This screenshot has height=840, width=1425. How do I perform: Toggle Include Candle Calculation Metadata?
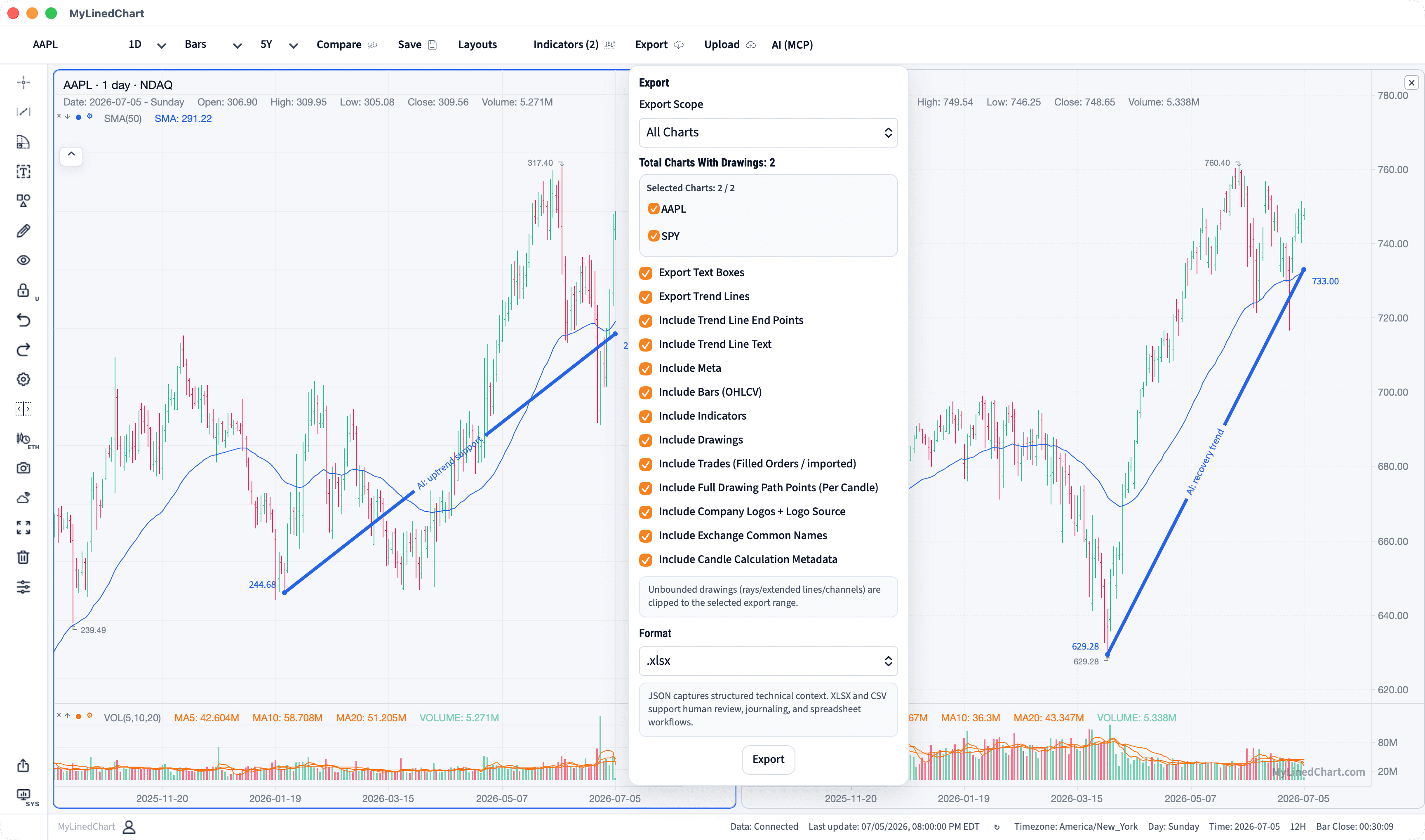[x=645, y=561]
